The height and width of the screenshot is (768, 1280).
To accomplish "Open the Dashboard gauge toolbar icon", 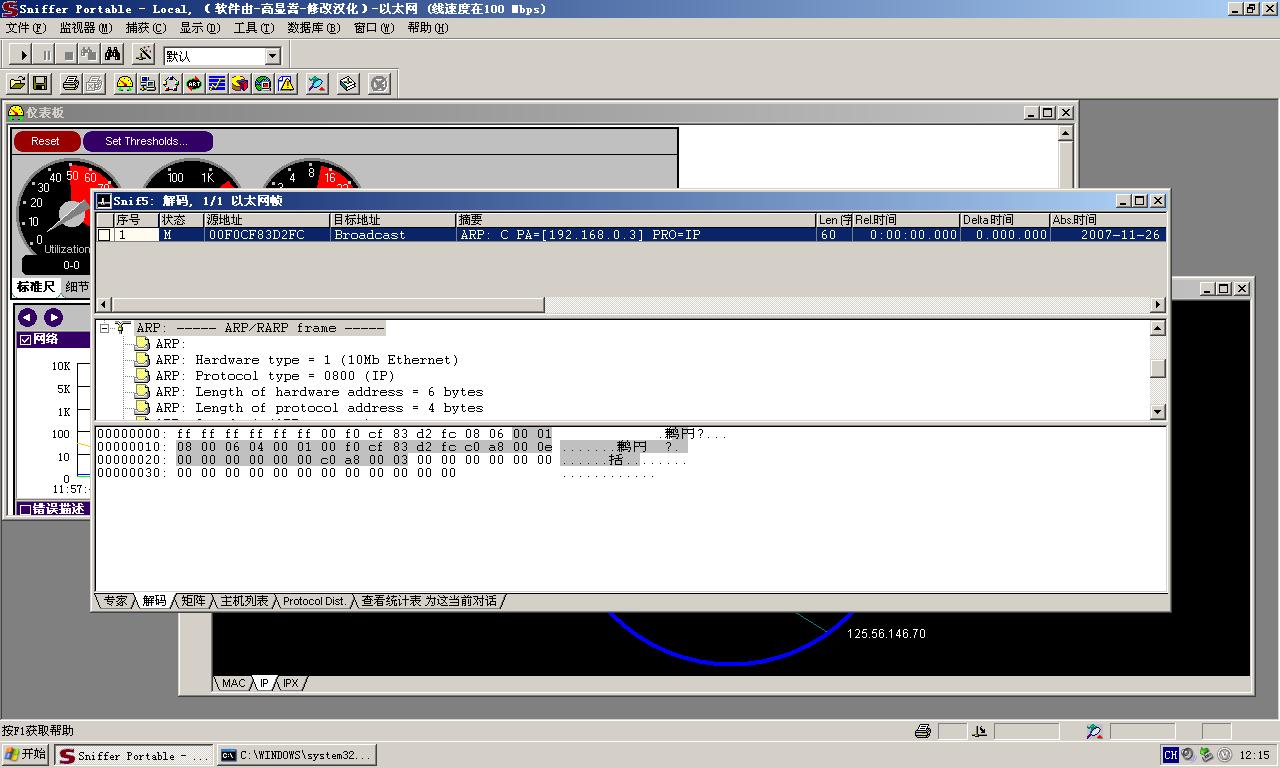I will click(x=124, y=84).
